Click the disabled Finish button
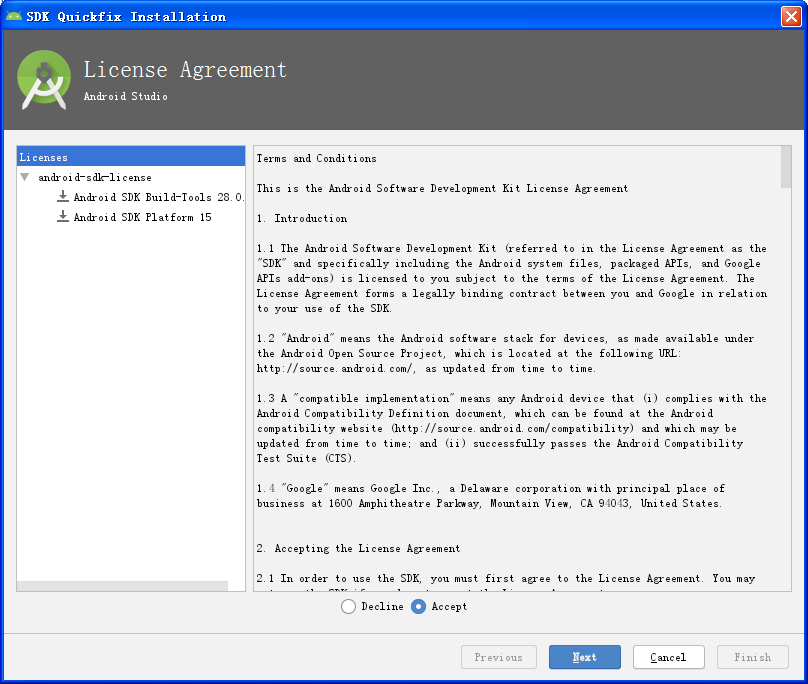This screenshot has height=684, width=808. pyautogui.click(x=753, y=657)
